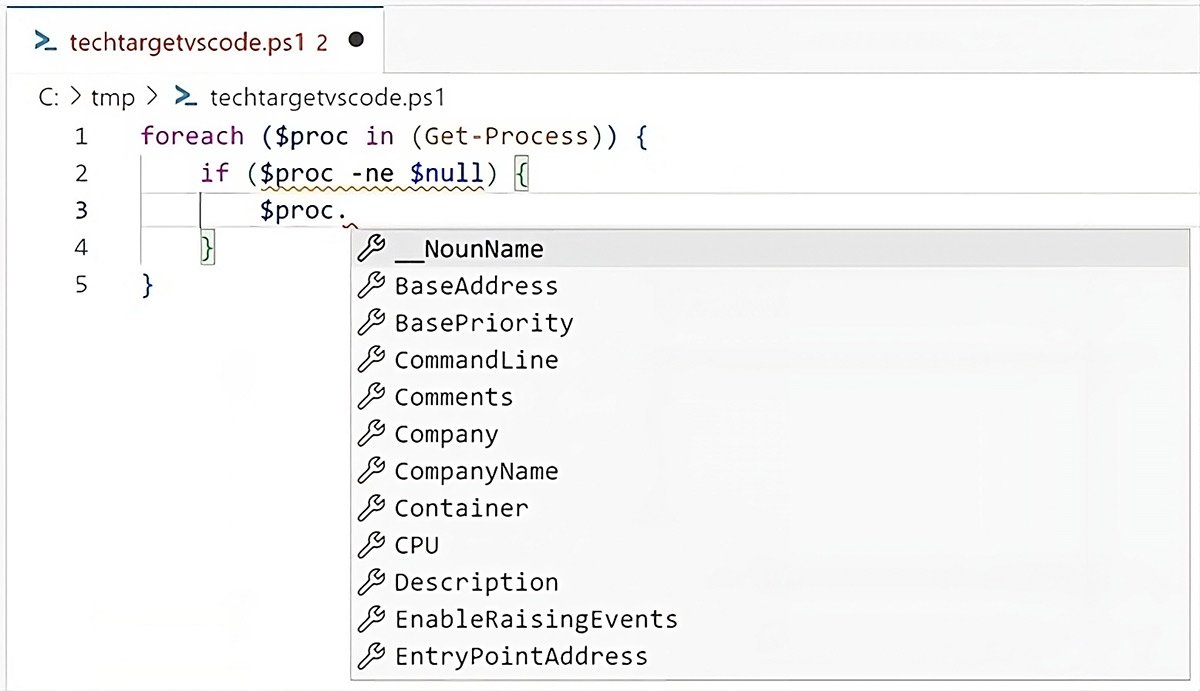Screen dimensions: 1200x691
Task: Expand the C: breadcrumb segment
Action: coord(50,97)
